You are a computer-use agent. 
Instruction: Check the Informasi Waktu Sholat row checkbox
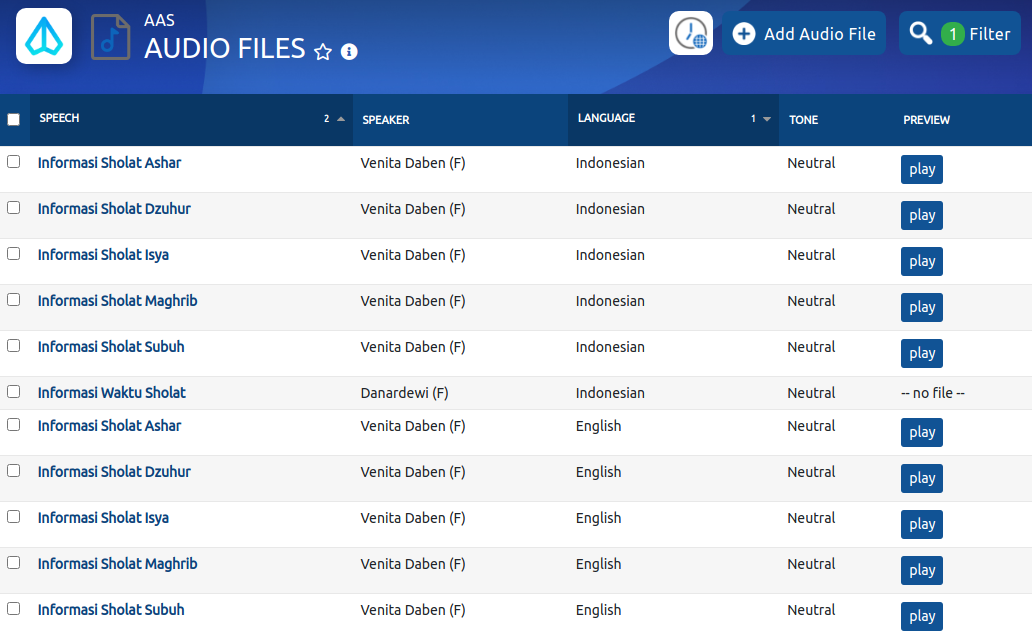tap(14, 392)
